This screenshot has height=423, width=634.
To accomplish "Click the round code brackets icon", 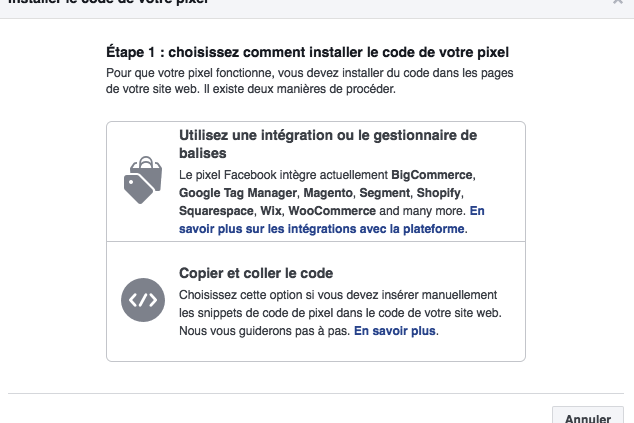I will (x=143, y=300).
